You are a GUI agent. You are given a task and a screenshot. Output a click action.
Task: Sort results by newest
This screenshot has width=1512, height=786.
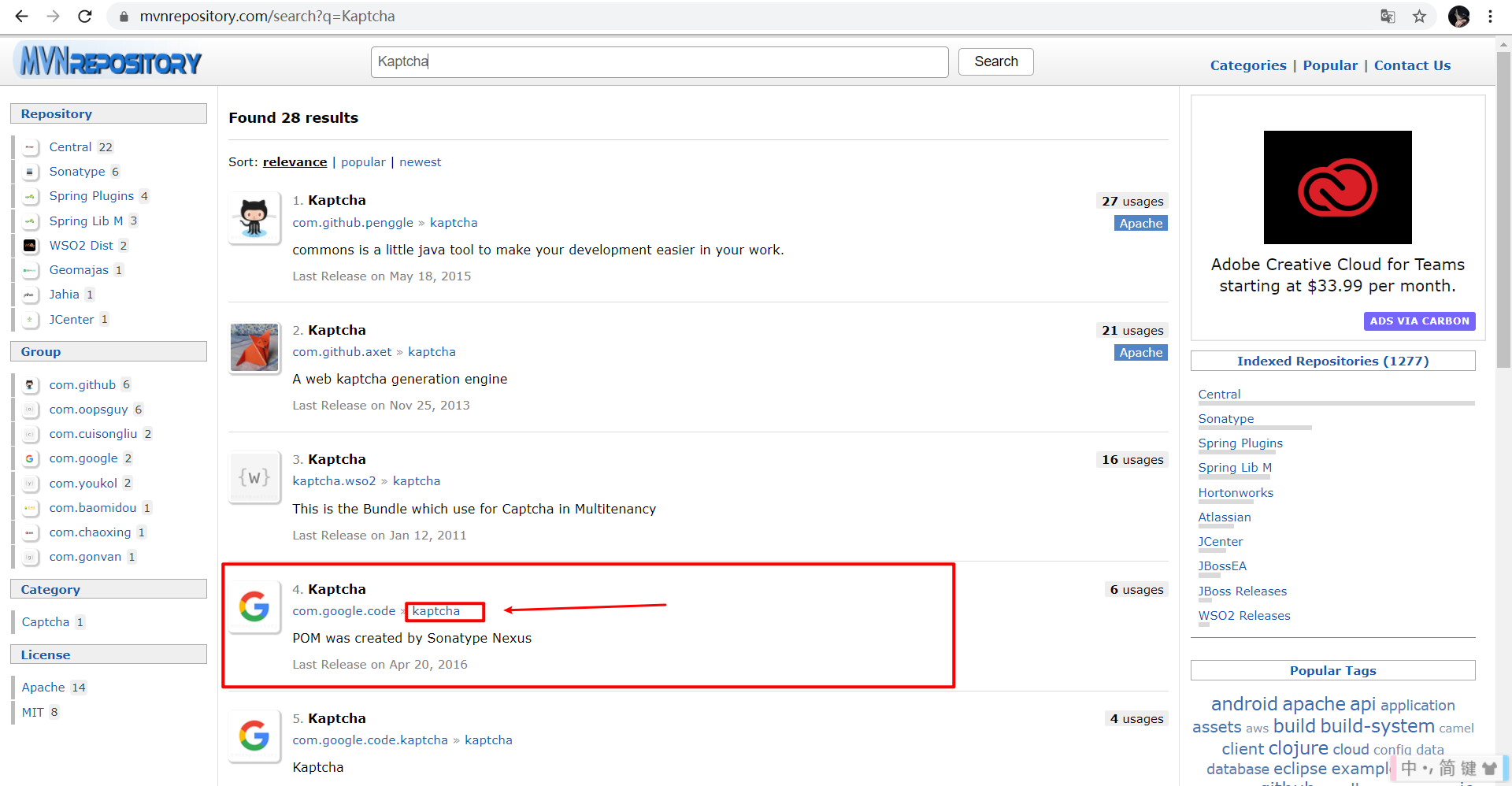click(420, 162)
